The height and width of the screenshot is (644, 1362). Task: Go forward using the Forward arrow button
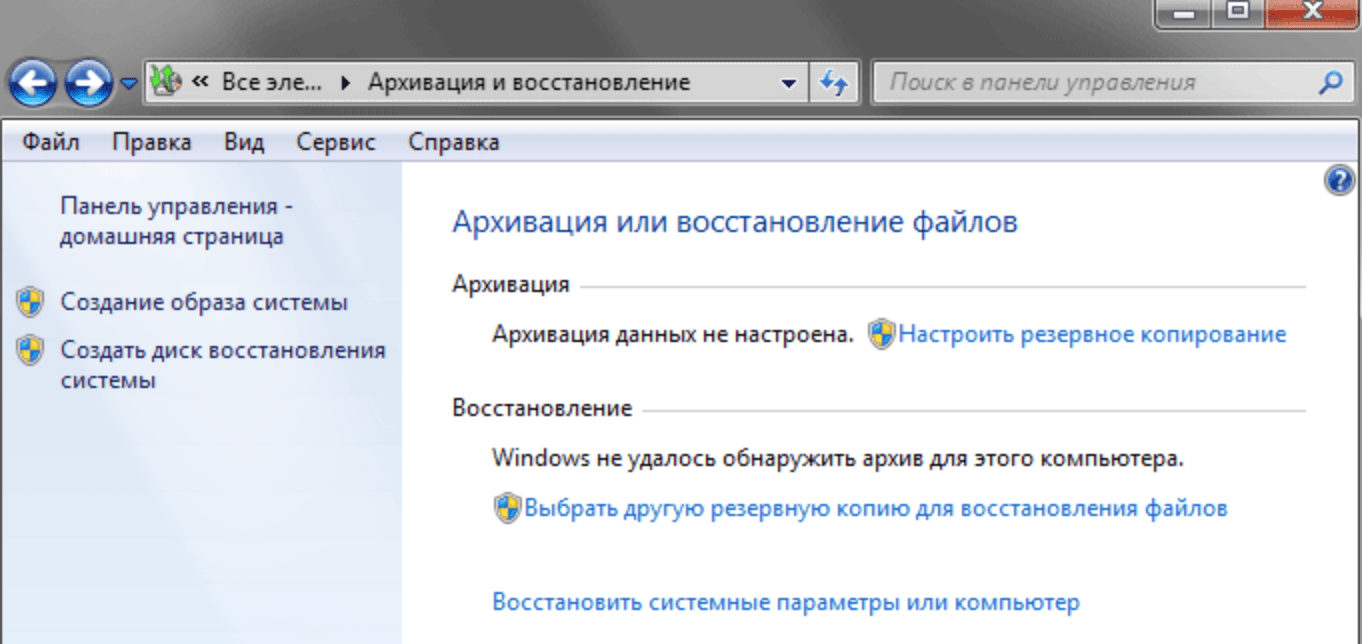[x=89, y=83]
